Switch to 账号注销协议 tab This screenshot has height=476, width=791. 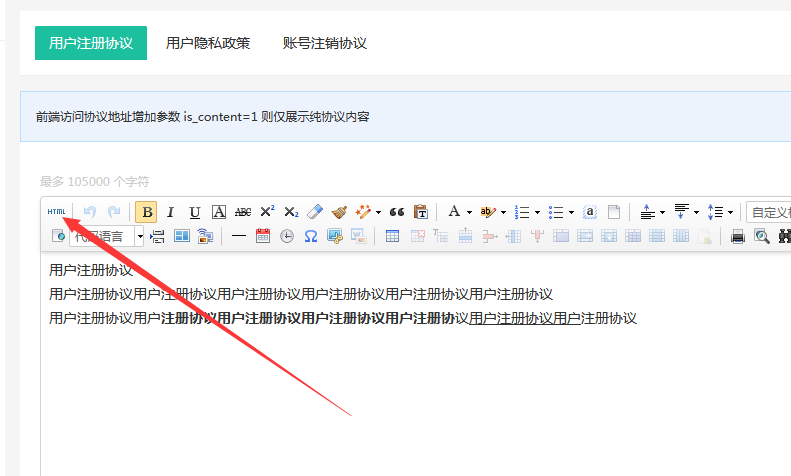tap(325, 43)
